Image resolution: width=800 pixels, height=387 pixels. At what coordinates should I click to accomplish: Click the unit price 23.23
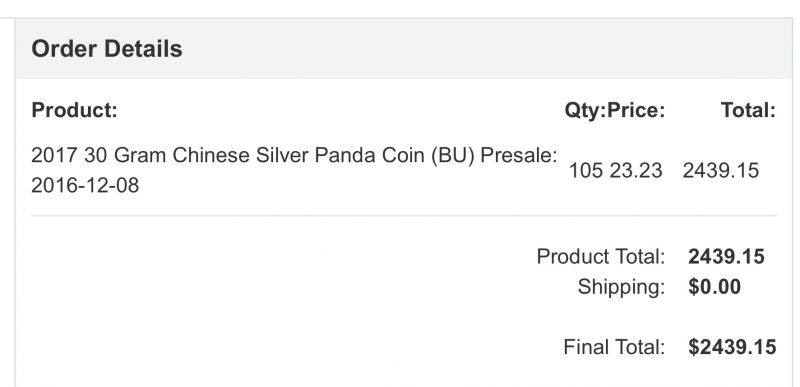(636, 170)
